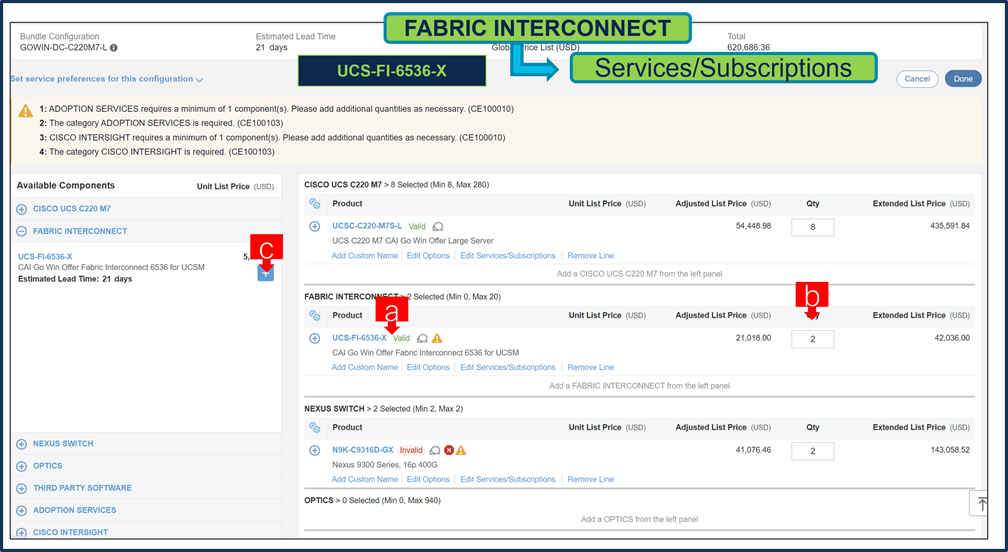Click extended price 143,058.52

(950, 450)
